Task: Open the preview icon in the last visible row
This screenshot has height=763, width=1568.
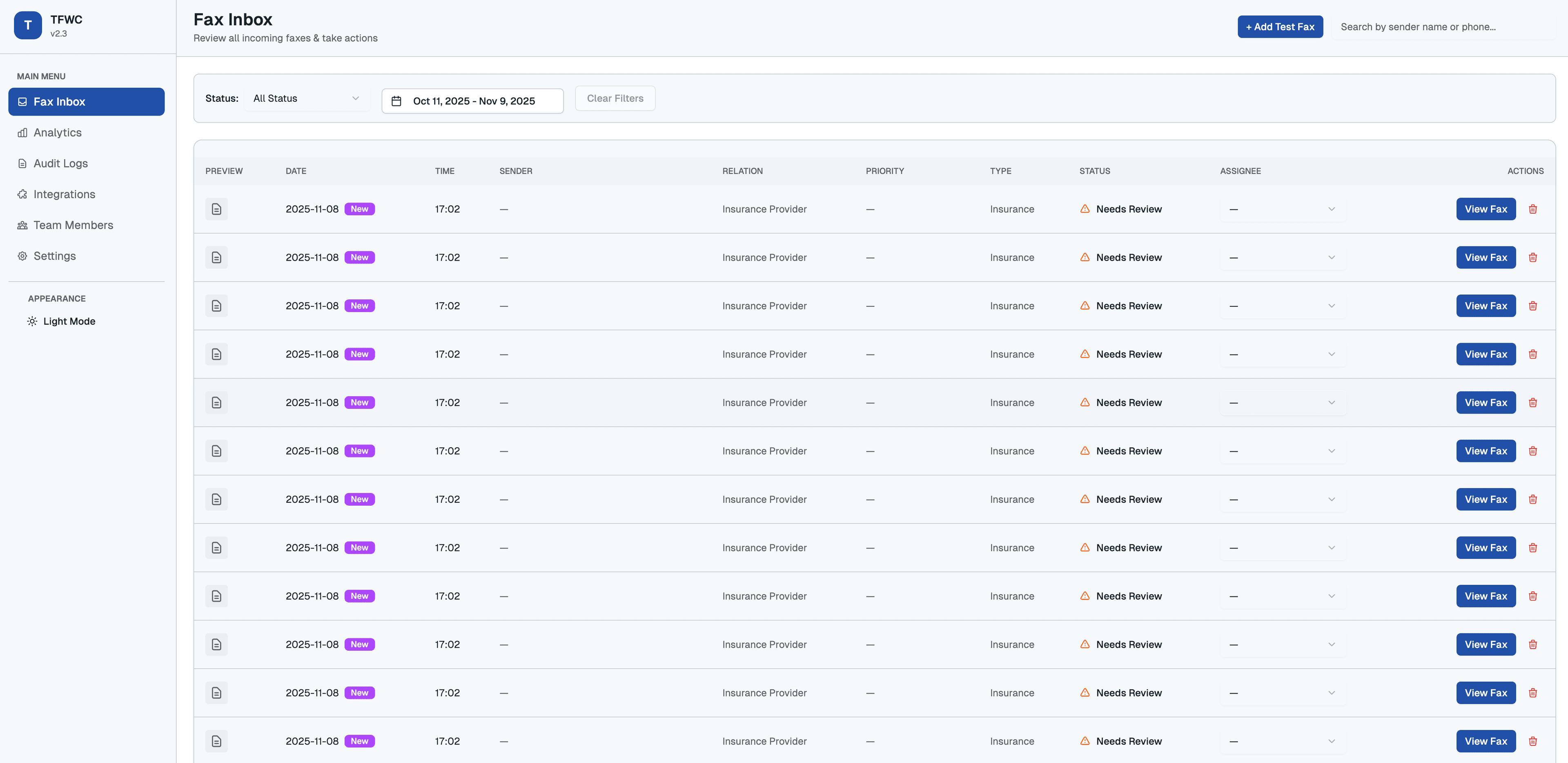Action: click(216, 741)
